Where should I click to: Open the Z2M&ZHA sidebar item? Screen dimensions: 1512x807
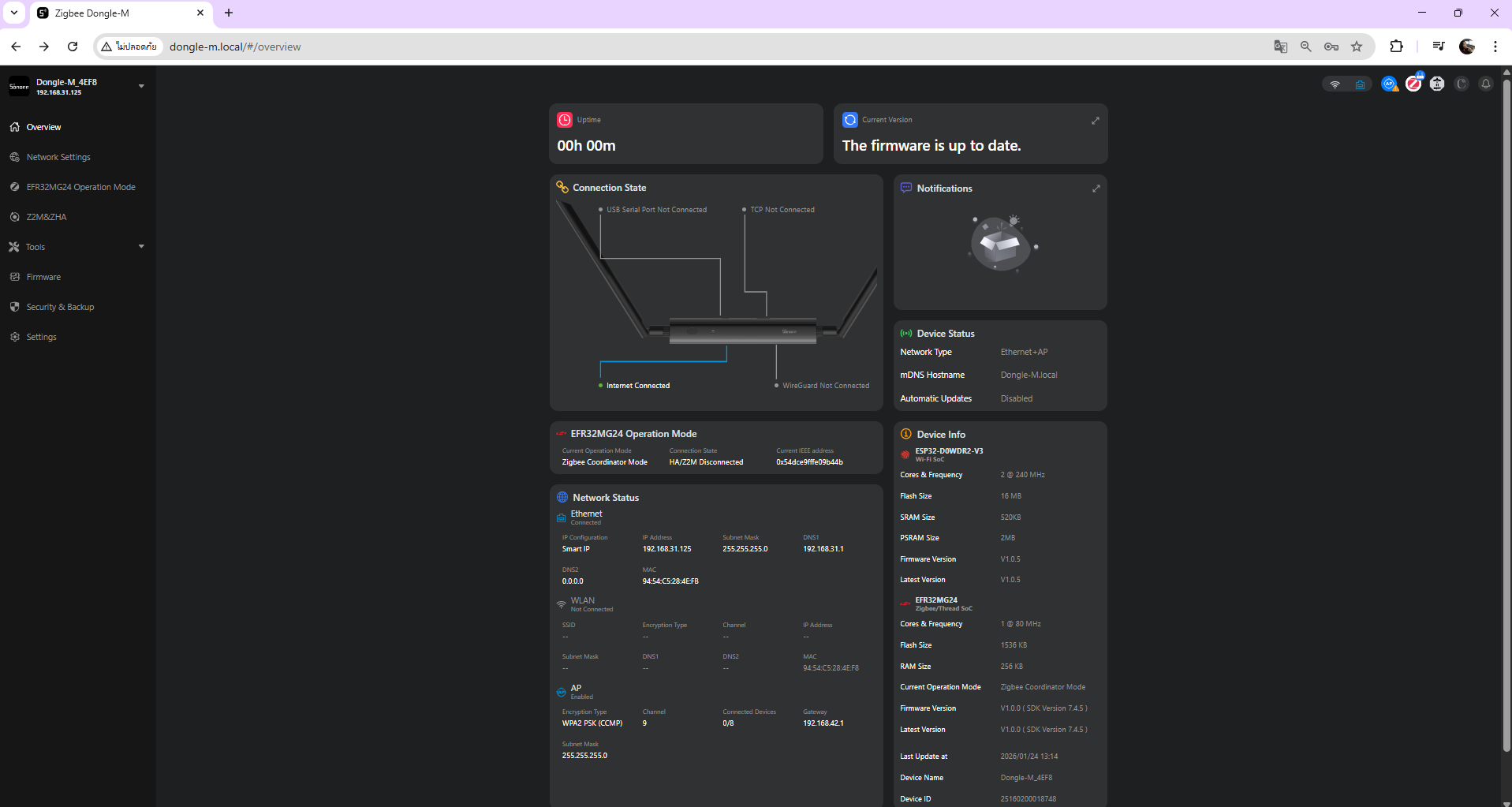point(47,217)
